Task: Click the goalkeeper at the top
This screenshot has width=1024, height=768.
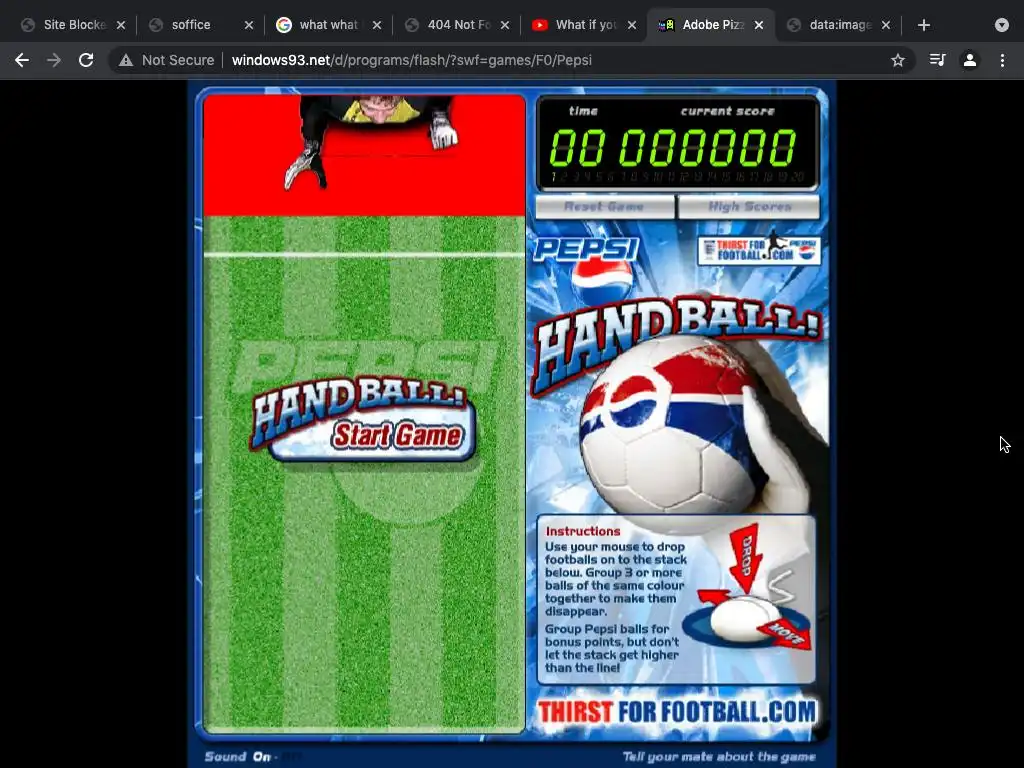Action: (x=370, y=140)
